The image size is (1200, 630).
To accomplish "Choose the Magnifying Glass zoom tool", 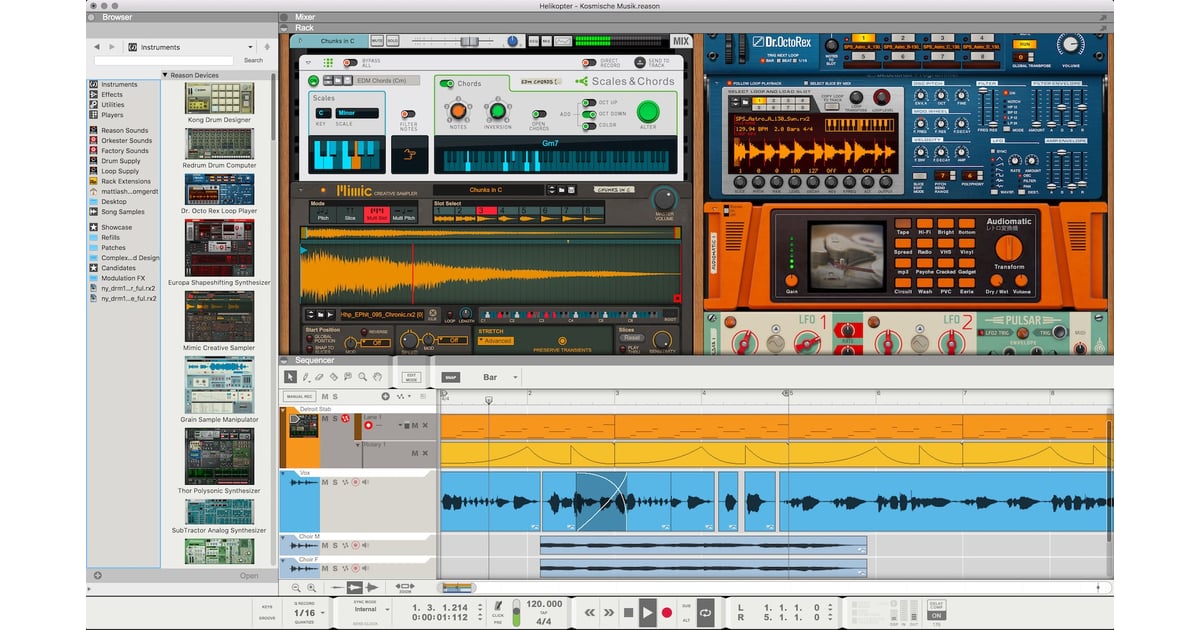I will tap(362, 377).
